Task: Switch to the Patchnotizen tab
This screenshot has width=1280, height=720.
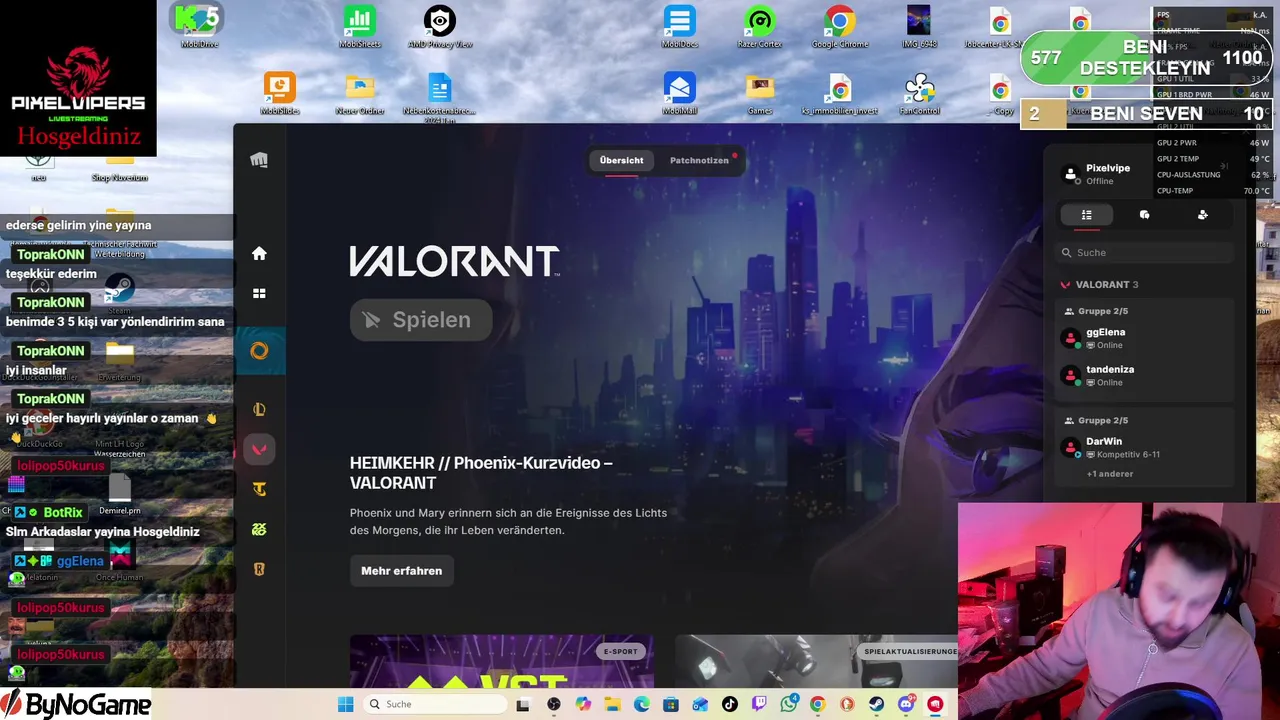Action: coord(699,160)
